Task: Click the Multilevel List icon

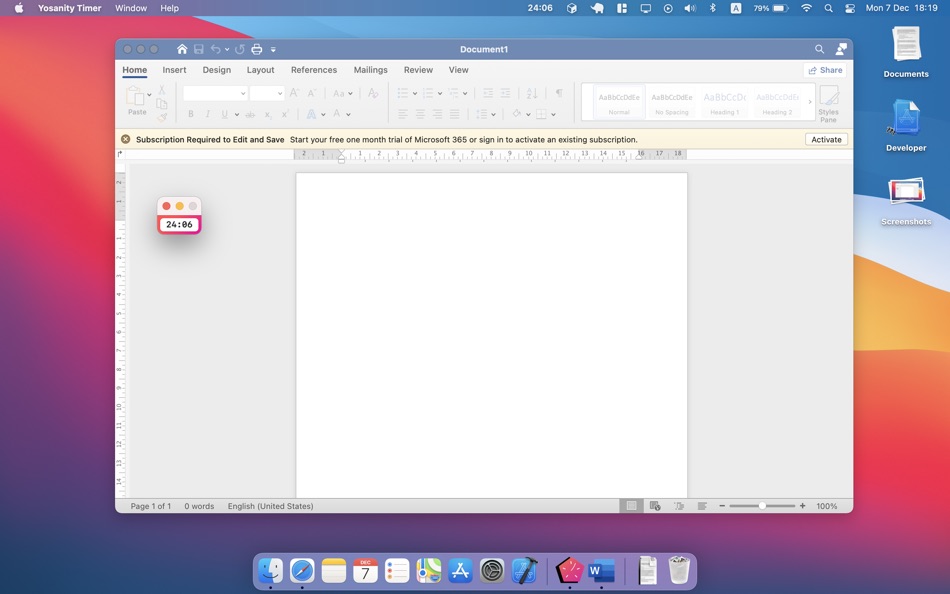Action: (453, 93)
